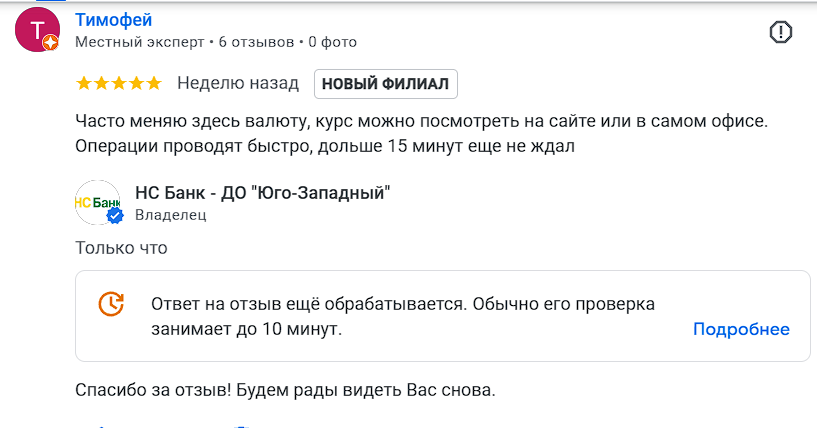Open reviewer profile via name Тимофей
Image resolution: width=817 pixels, height=428 pixels.
click(x=114, y=19)
